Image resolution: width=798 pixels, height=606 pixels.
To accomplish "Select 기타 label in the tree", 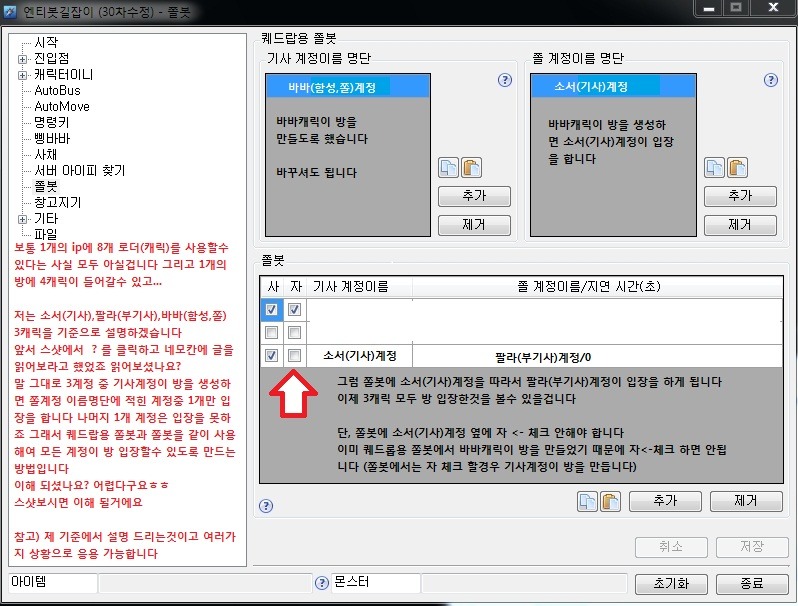I will click(46, 219).
